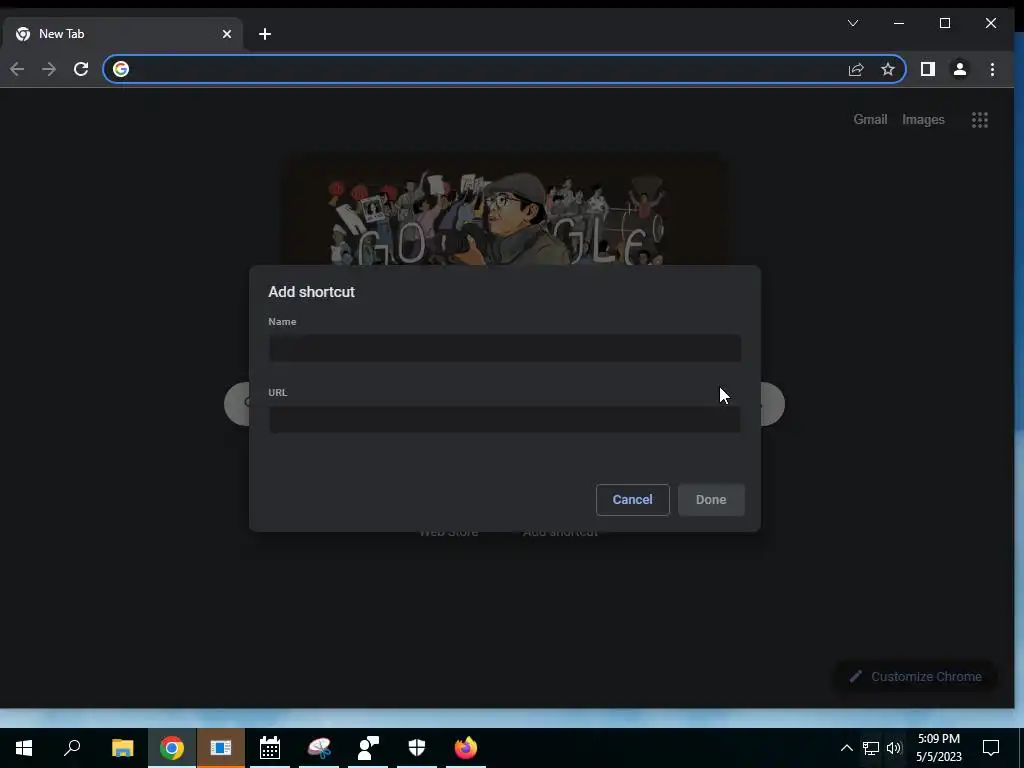Viewport: 1024px width, 768px height.
Task: Open the highlighted blue window app on taskbar
Action: 221,748
